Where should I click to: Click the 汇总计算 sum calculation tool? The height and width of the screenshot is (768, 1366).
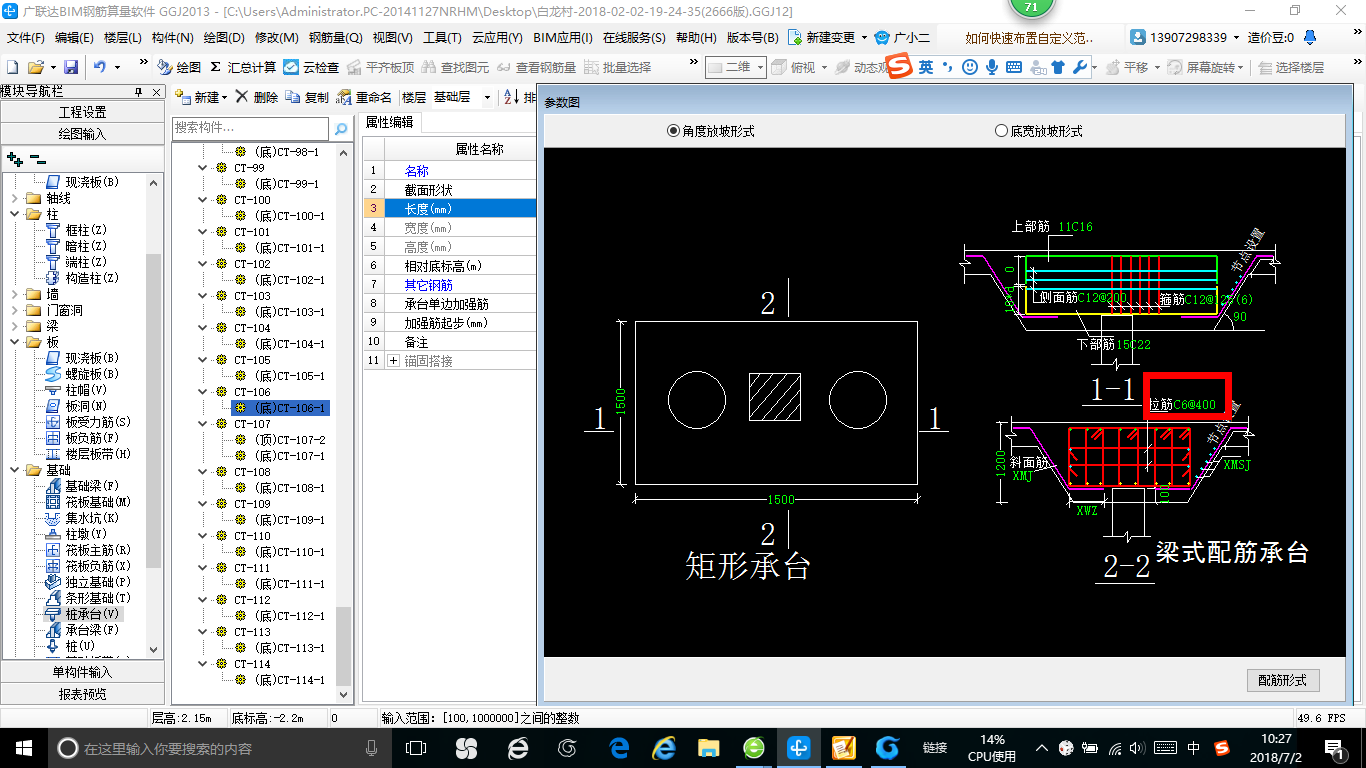[x=243, y=67]
